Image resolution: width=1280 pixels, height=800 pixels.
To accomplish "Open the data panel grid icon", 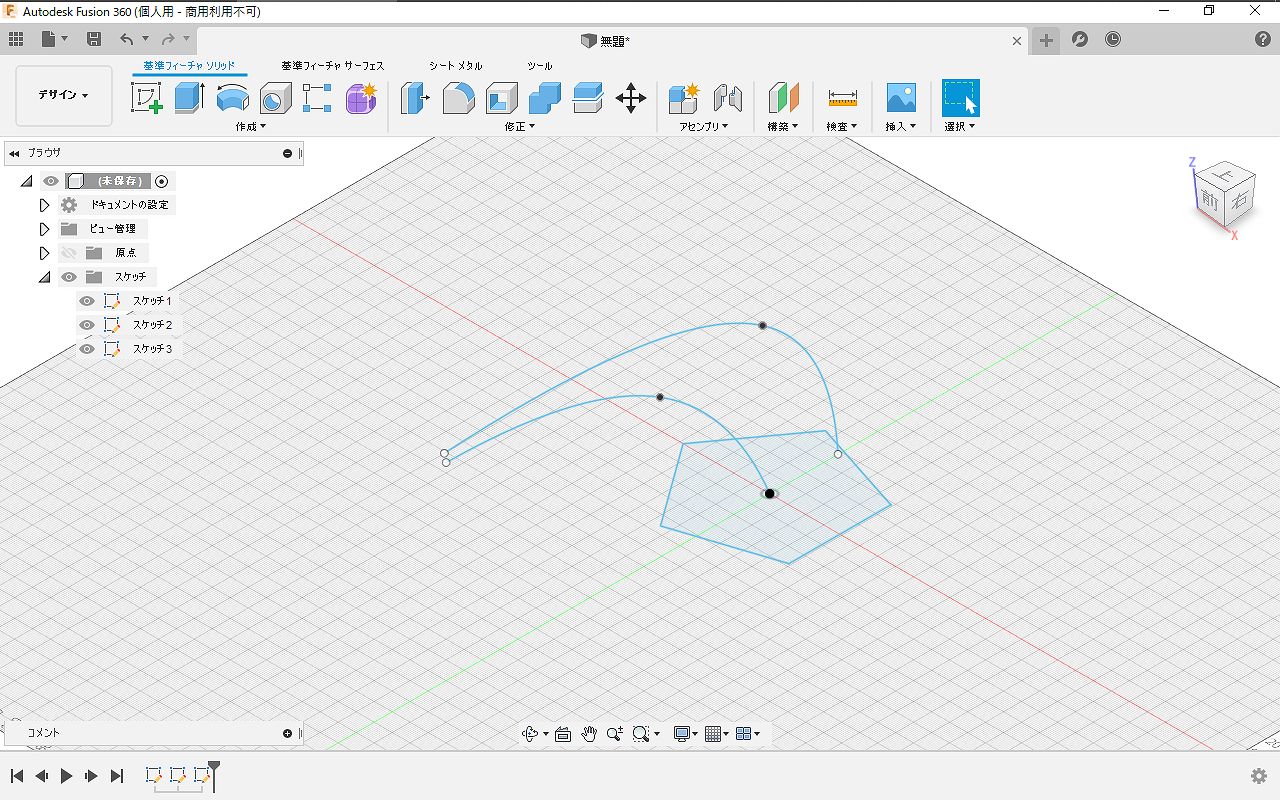I will 16,39.
